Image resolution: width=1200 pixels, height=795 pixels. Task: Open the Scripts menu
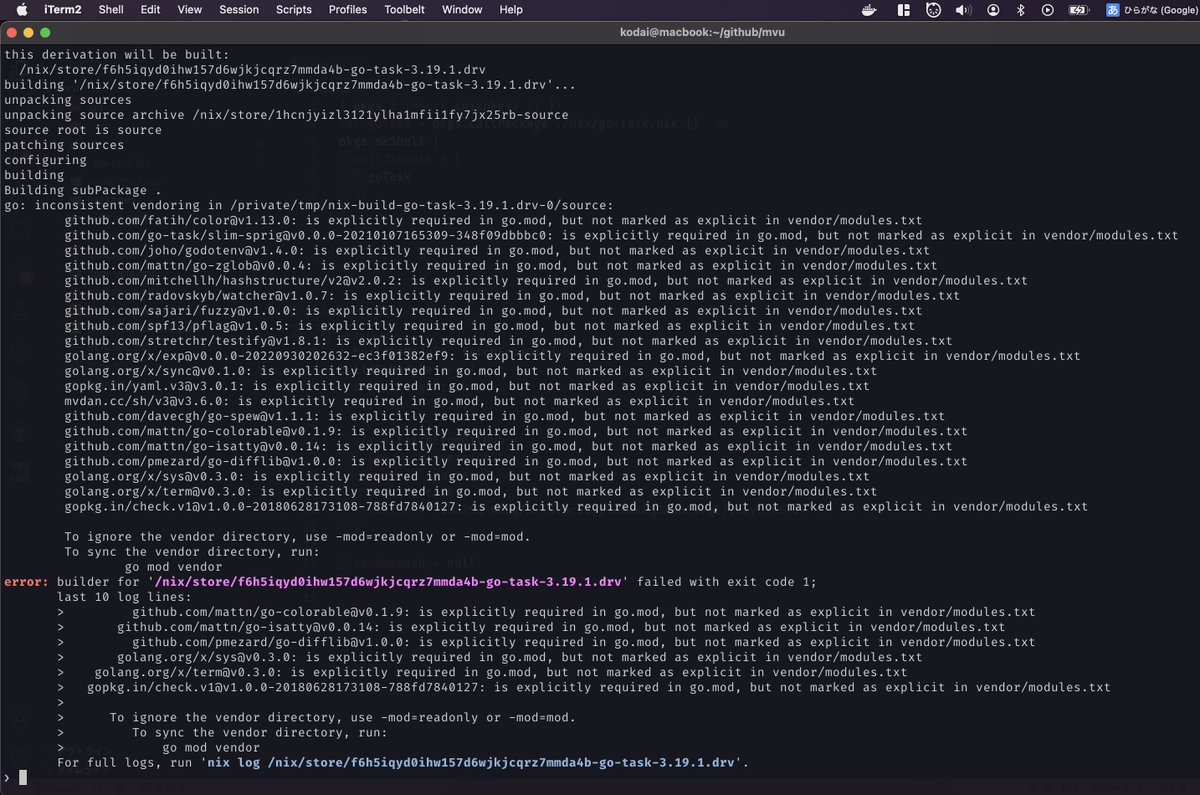pos(294,10)
